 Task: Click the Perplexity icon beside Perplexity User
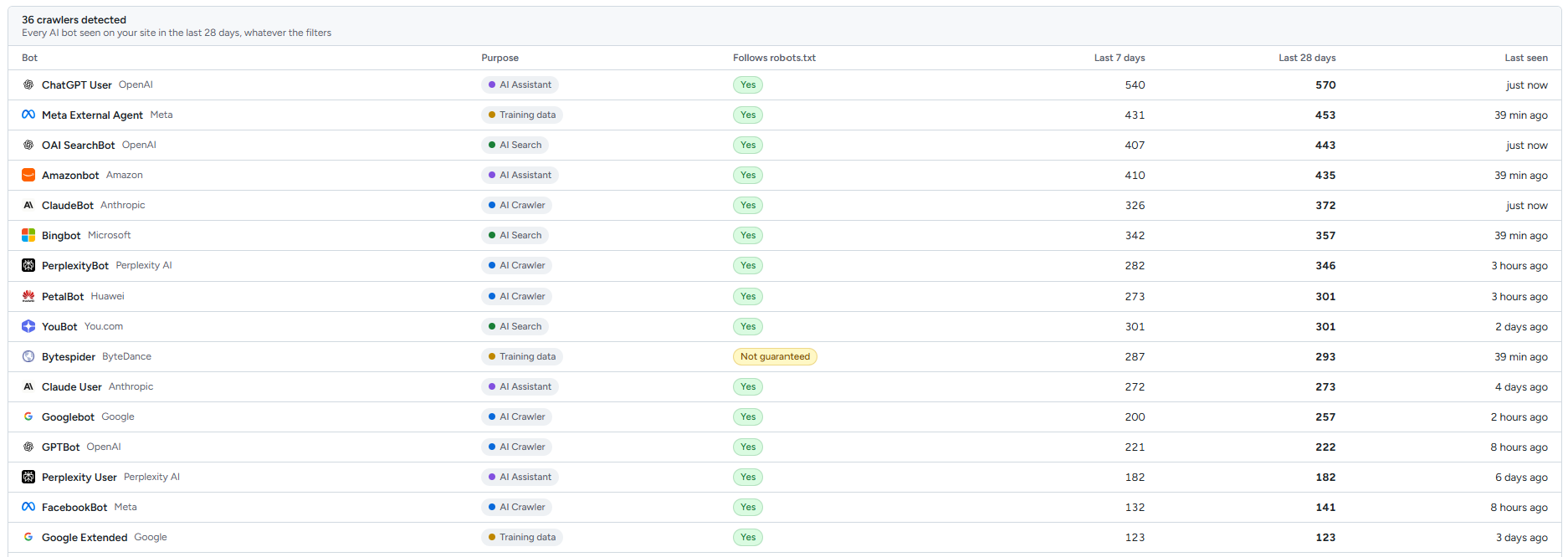(28, 477)
